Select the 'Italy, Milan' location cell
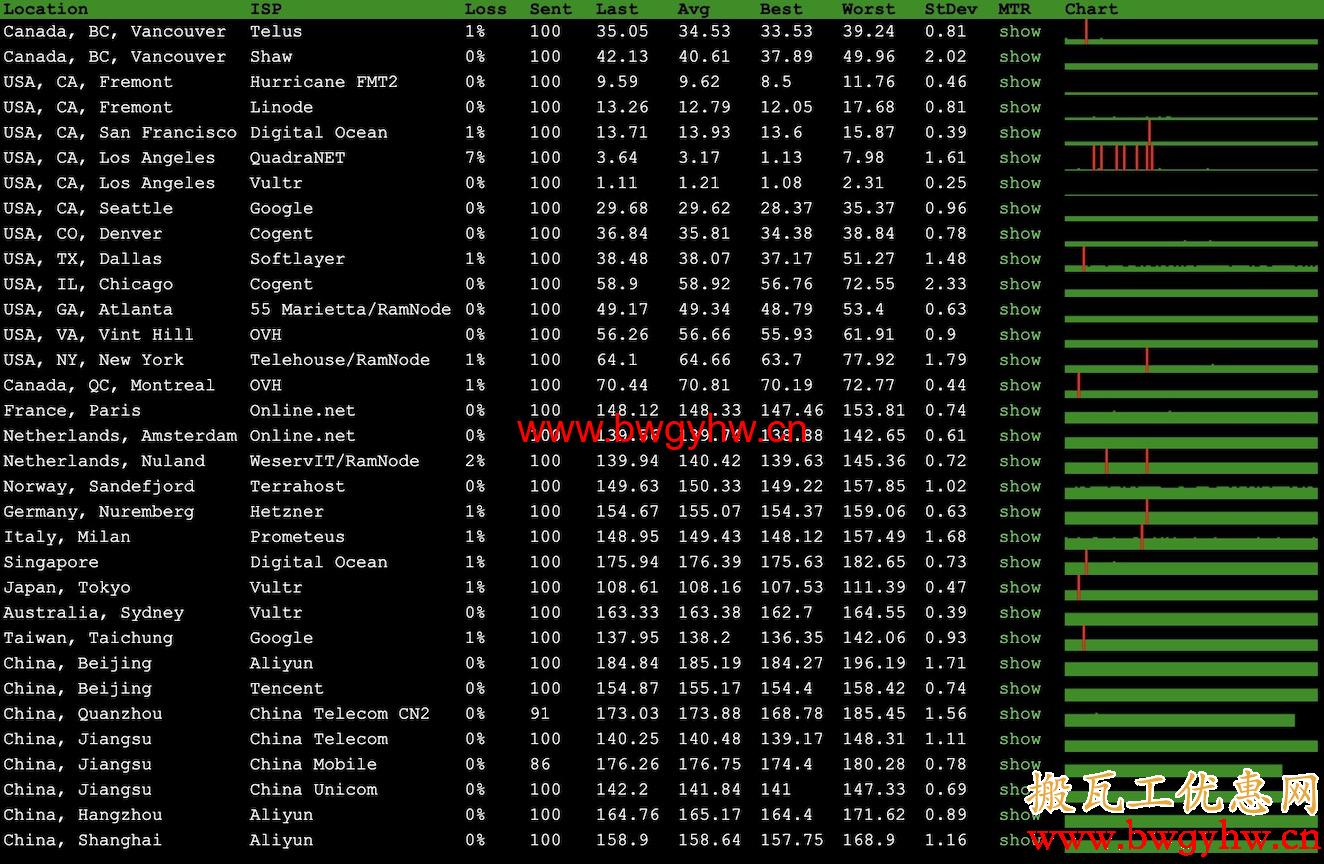This screenshot has width=1324, height=864. click(67, 536)
